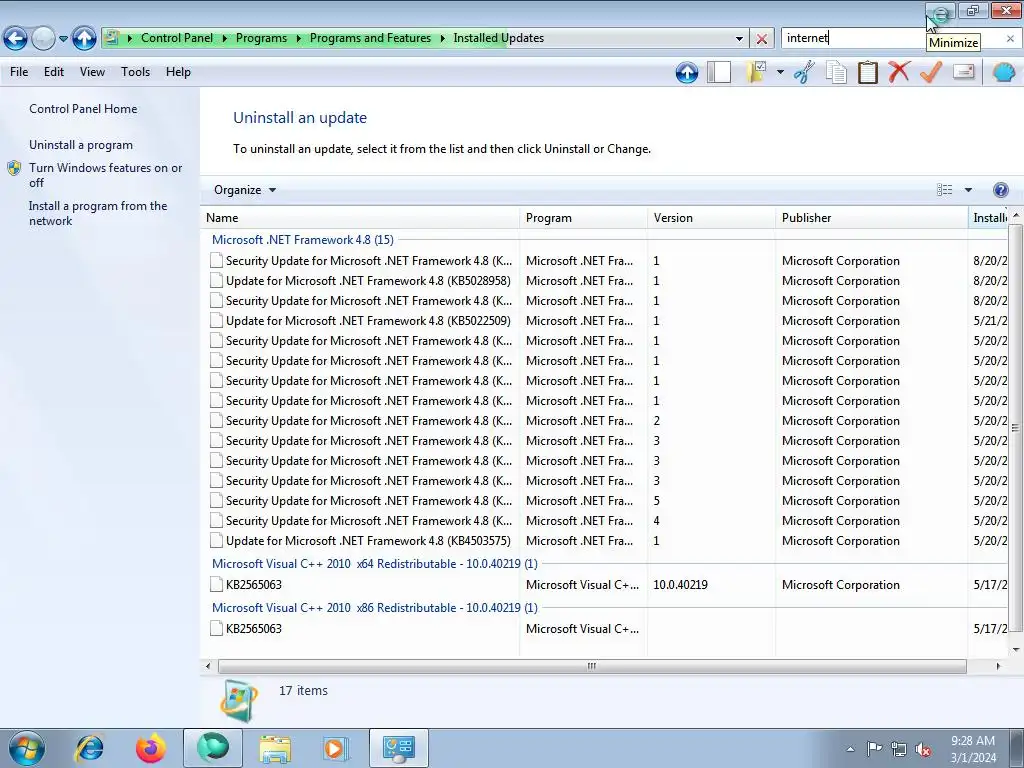The width and height of the screenshot is (1024, 768).
Task: Go back with the Back arrow button
Action: click(16, 39)
